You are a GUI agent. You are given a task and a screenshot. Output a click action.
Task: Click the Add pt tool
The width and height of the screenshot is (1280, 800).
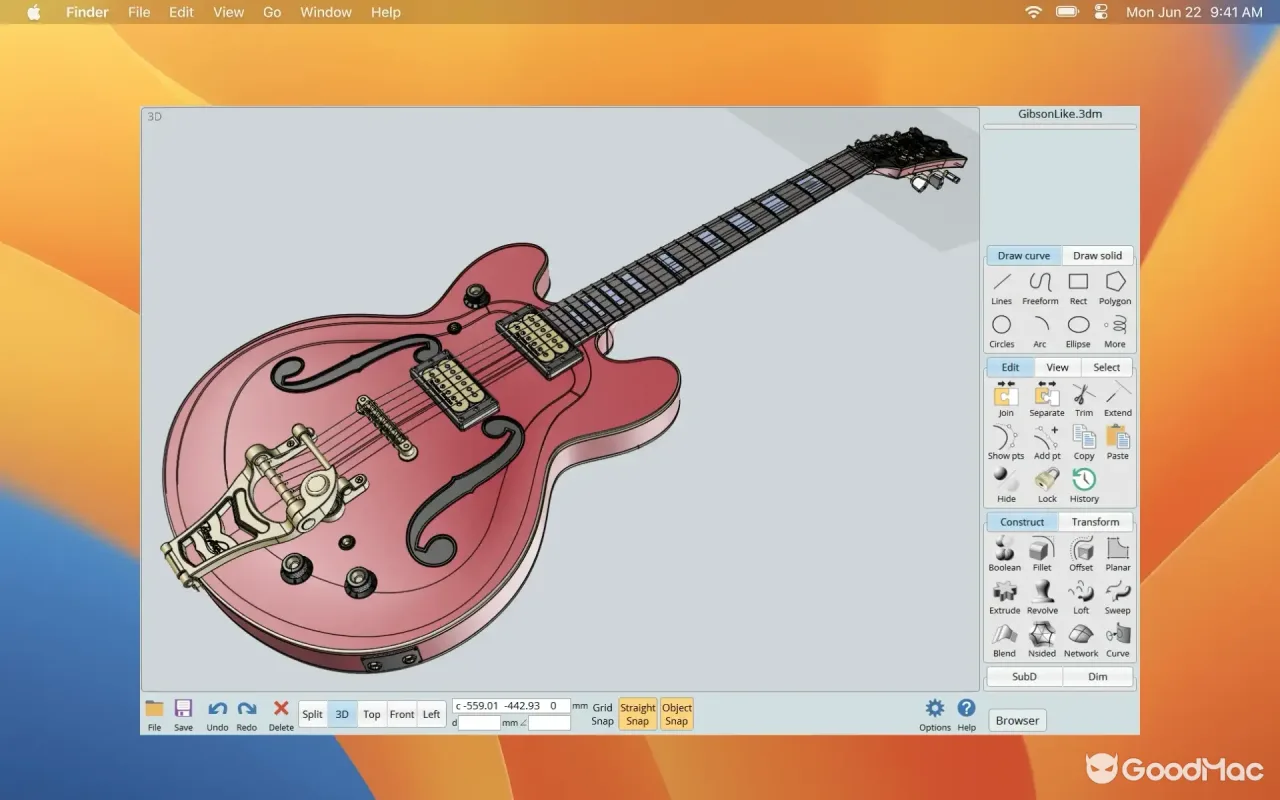click(x=1046, y=442)
